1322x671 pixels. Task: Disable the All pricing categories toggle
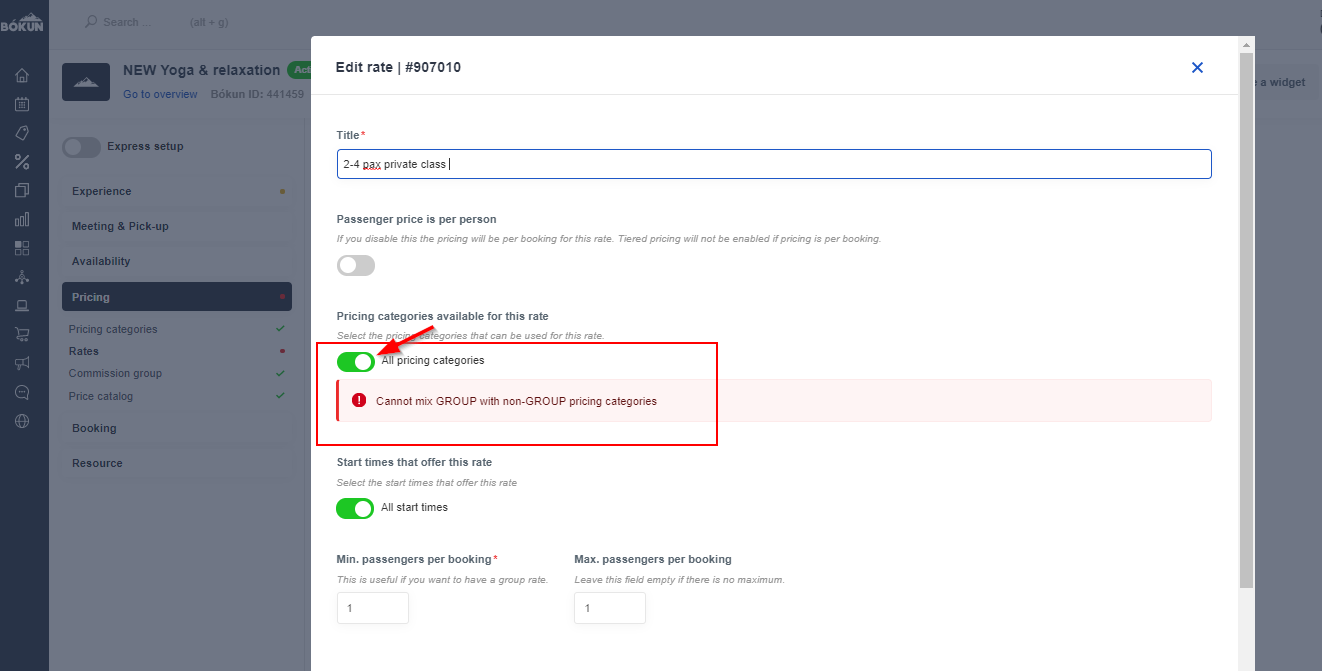tap(356, 361)
